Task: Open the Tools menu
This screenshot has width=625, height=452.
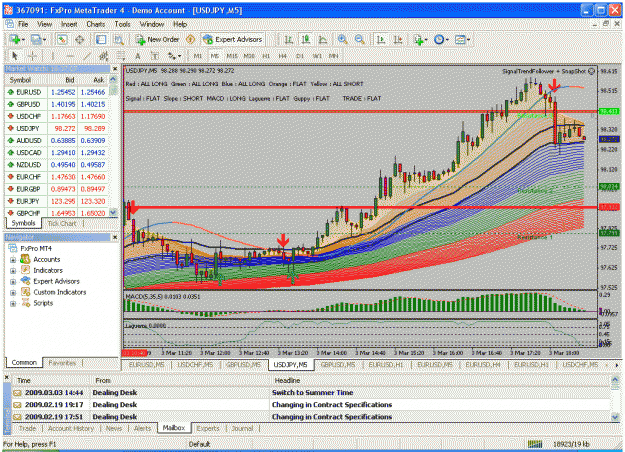Action: pyautogui.click(x=122, y=24)
